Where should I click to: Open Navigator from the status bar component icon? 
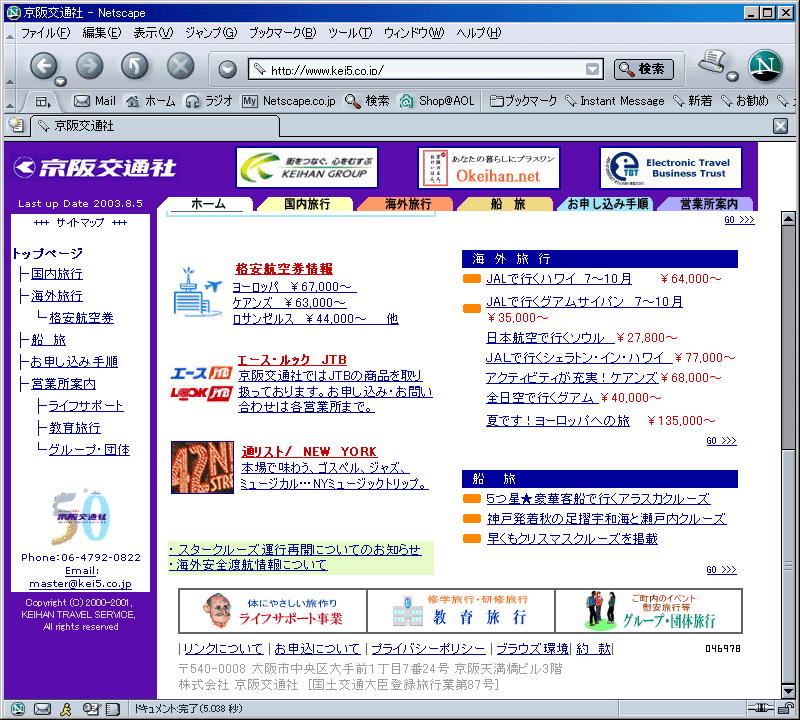click(x=18, y=709)
